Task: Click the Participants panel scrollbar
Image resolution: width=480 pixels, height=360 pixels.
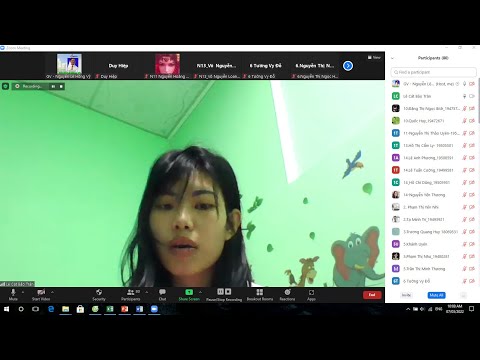Action: (x=479, y=100)
